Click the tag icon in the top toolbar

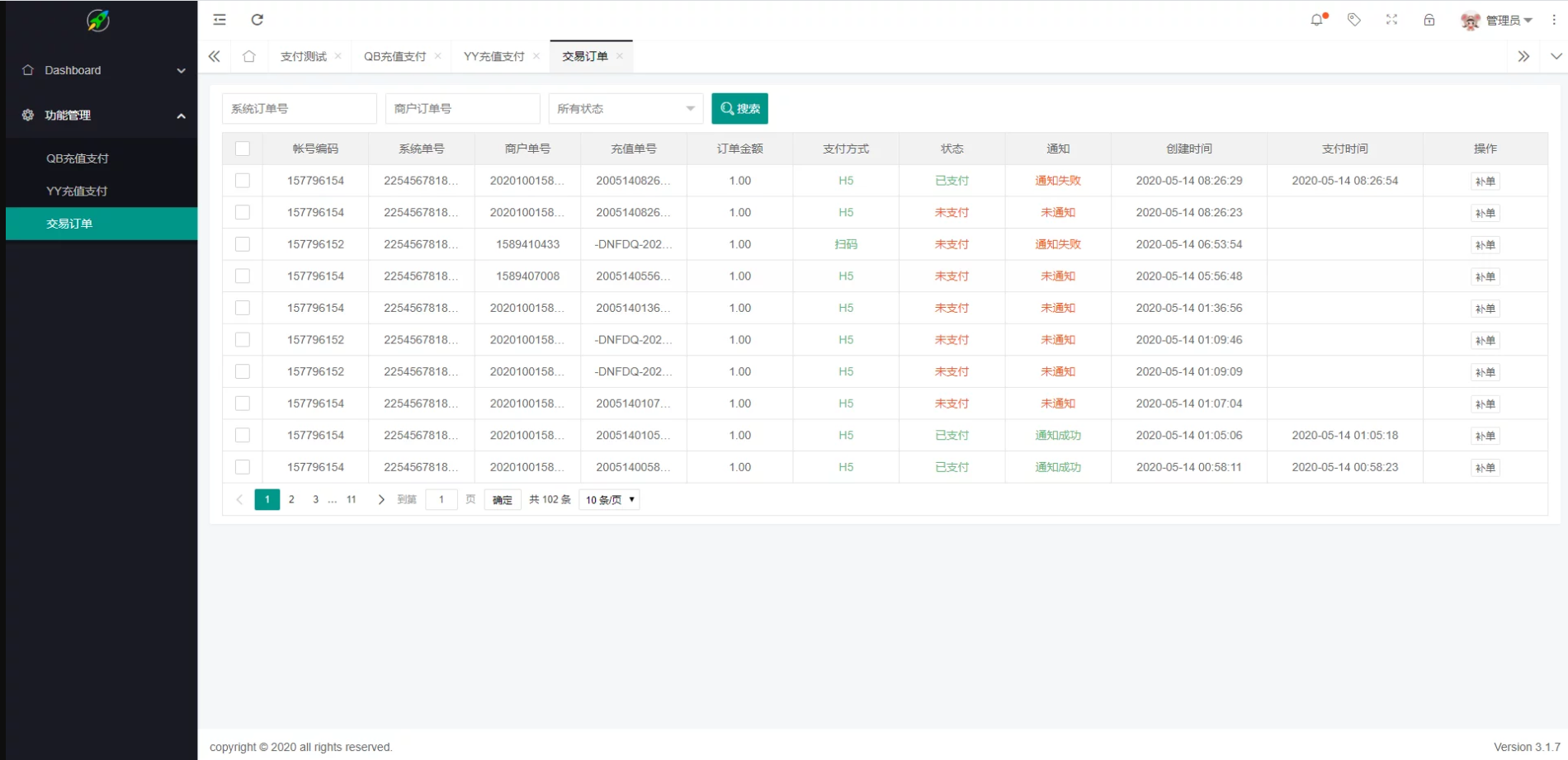[1353, 19]
